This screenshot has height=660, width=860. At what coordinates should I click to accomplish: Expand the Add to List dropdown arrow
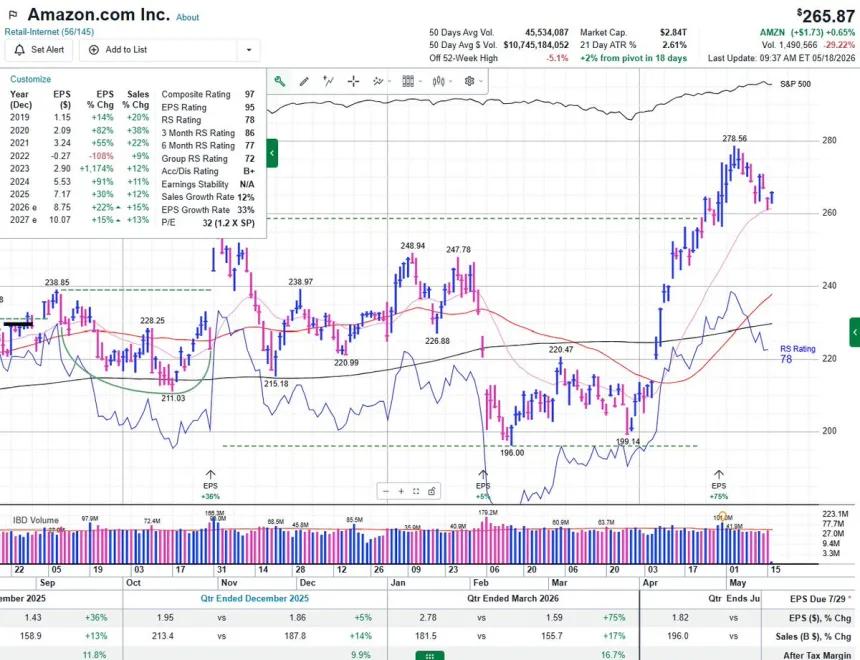[x=249, y=50]
